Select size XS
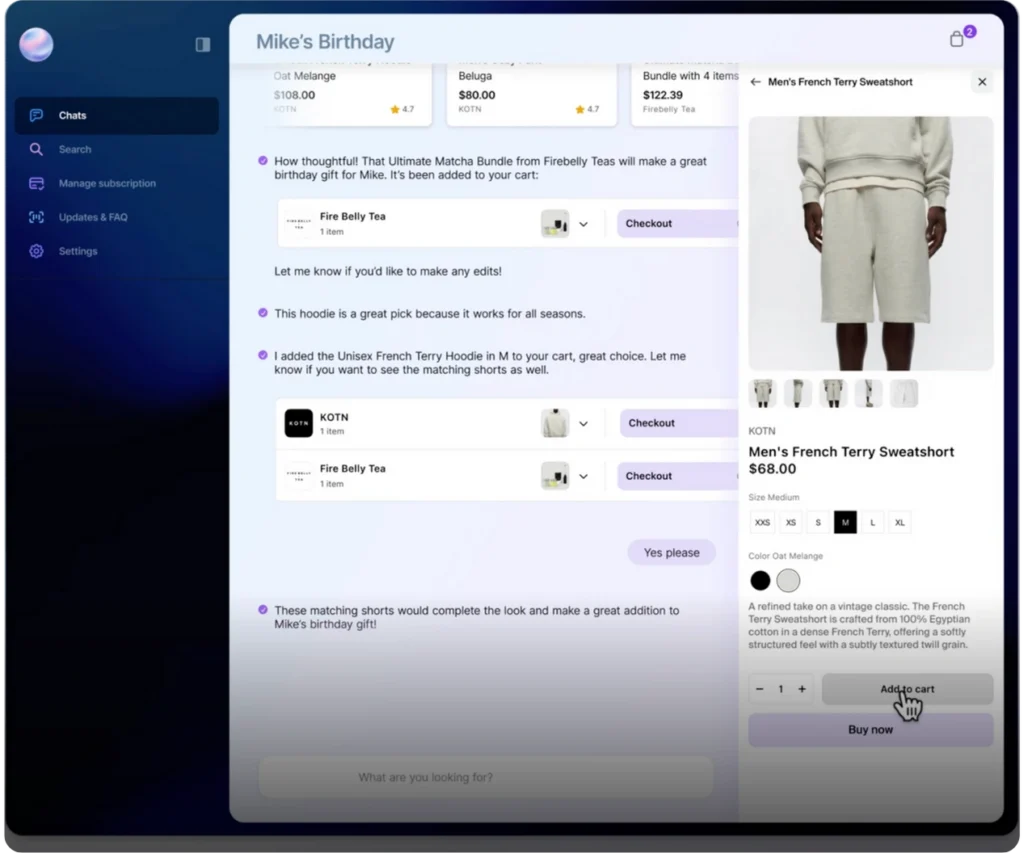 [791, 523]
